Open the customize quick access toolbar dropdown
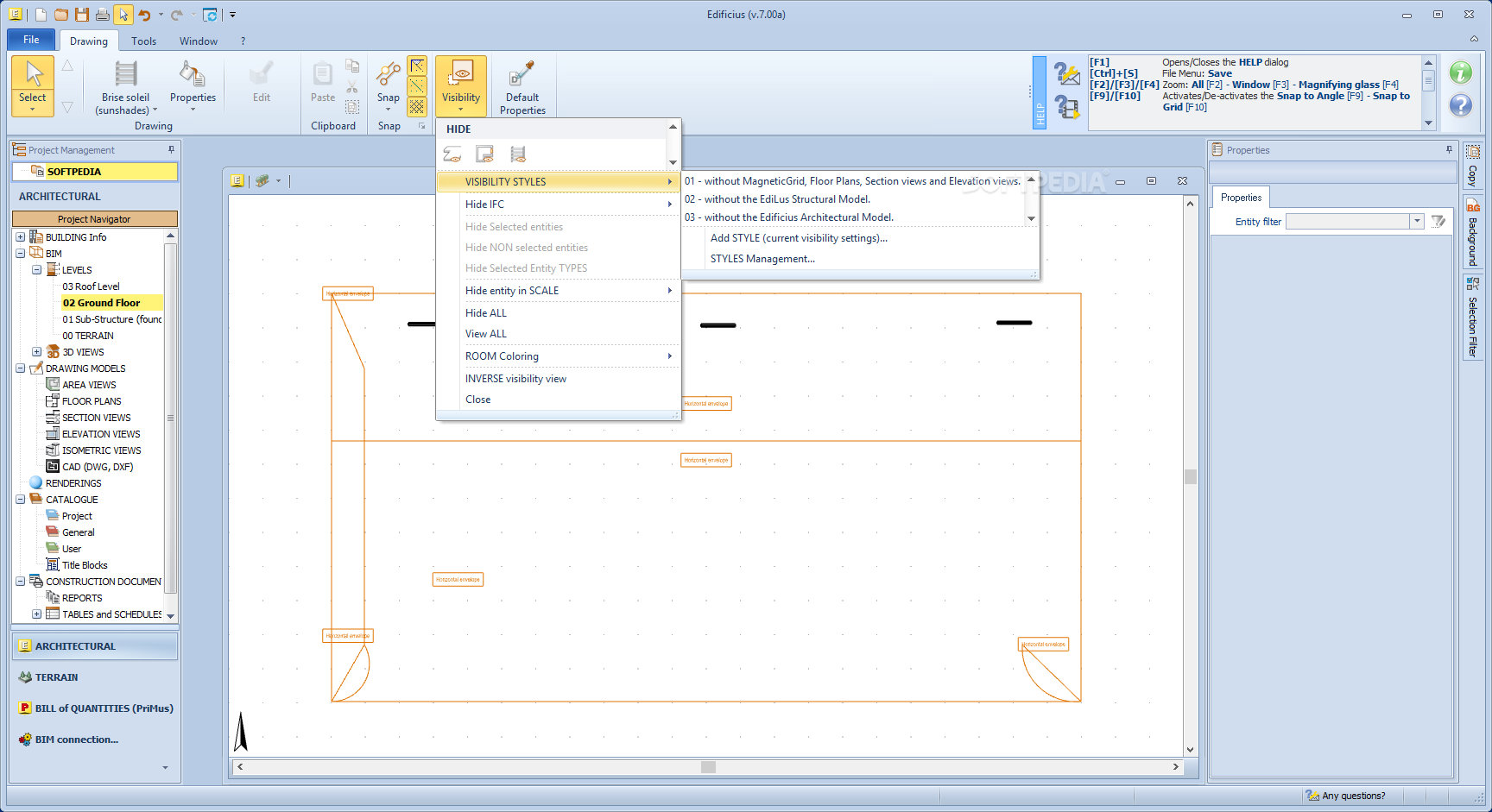This screenshot has height=812, width=1492. pyautogui.click(x=232, y=15)
